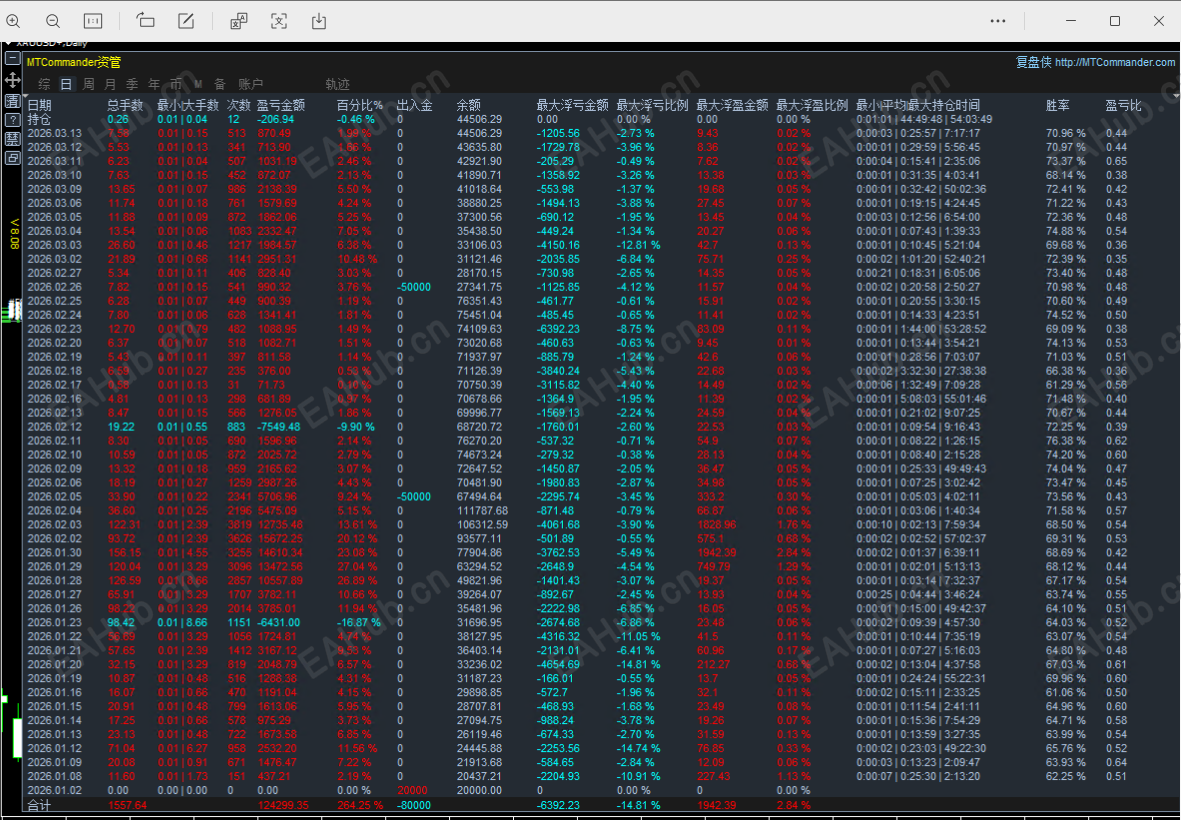
Task: Click the overlapping windows sidebar icon
Action: (x=12, y=158)
